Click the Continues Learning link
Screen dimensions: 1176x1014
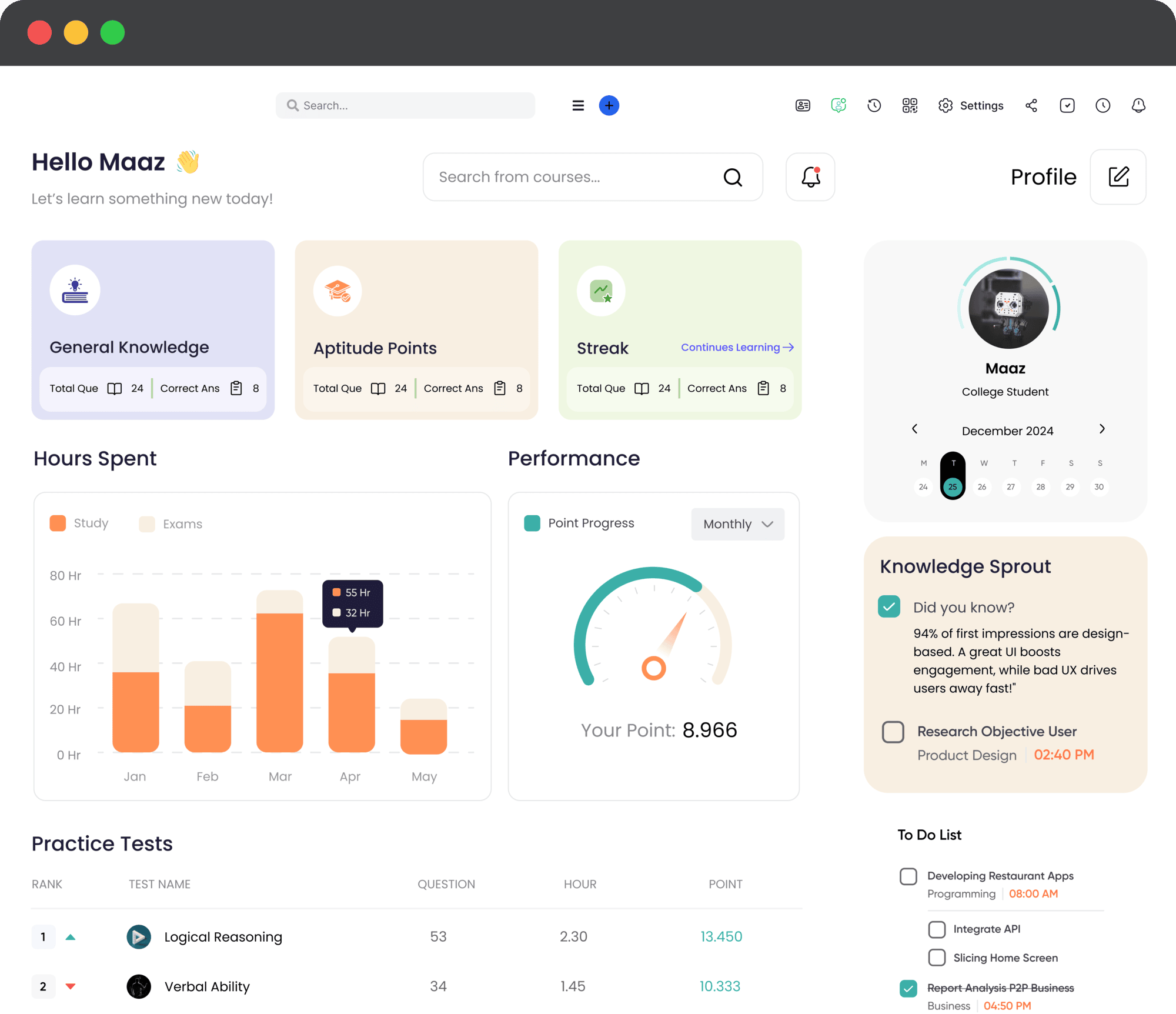(x=737, y=347)
